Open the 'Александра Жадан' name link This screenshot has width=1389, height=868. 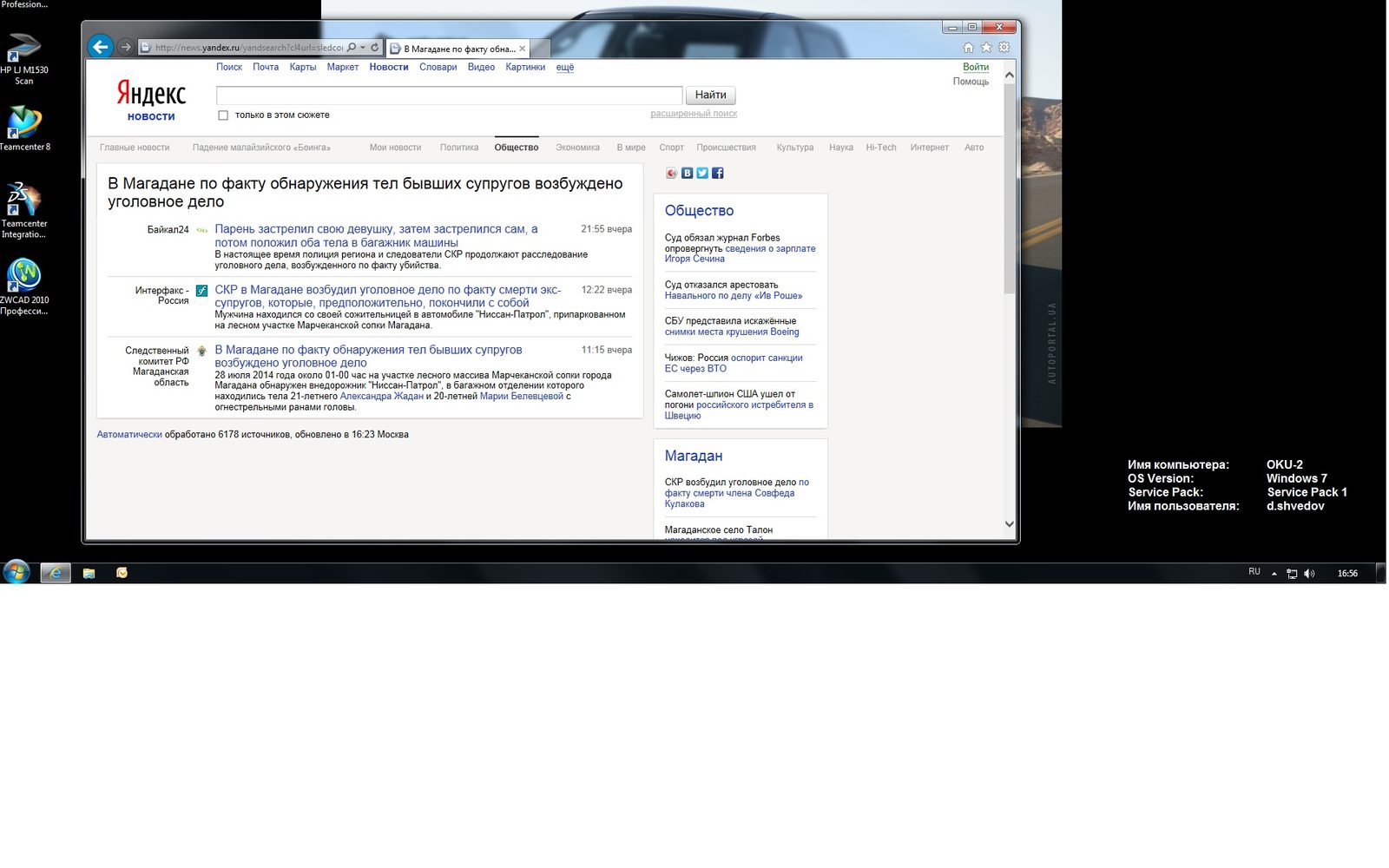(382, 397)
